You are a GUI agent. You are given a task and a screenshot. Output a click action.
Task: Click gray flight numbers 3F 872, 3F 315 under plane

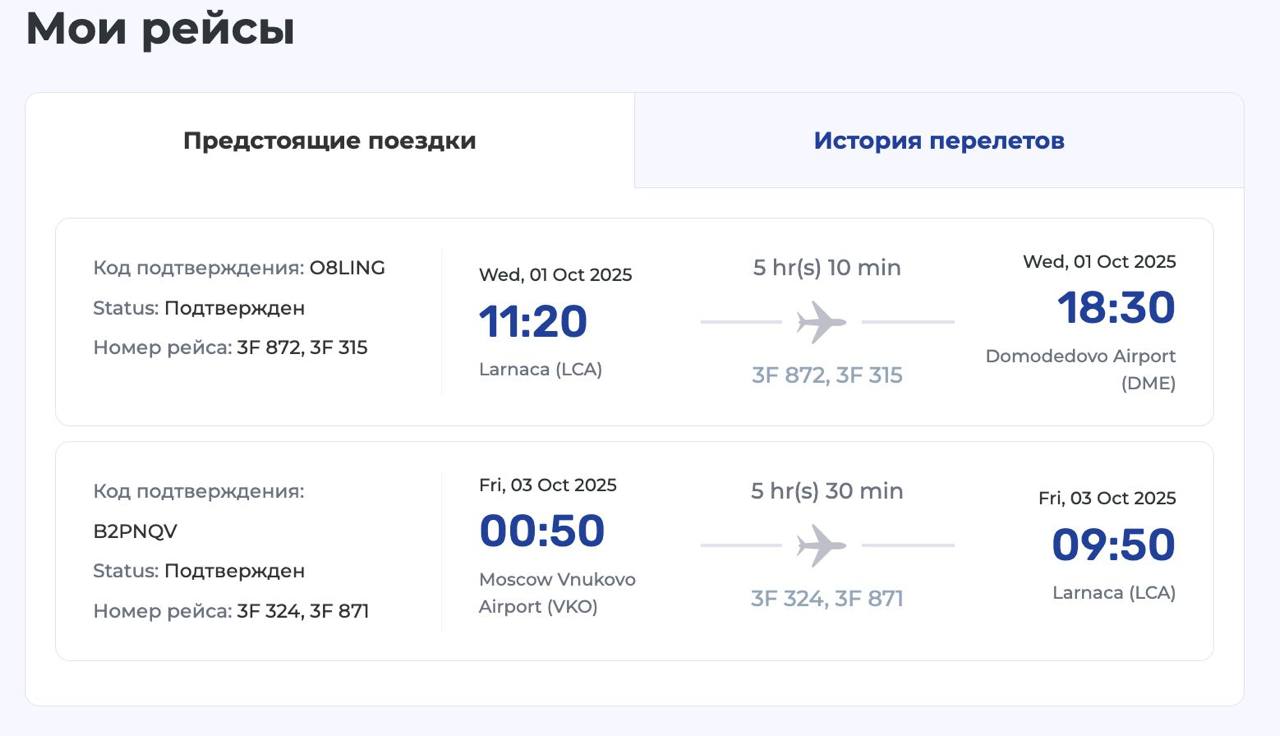(827, 375)
